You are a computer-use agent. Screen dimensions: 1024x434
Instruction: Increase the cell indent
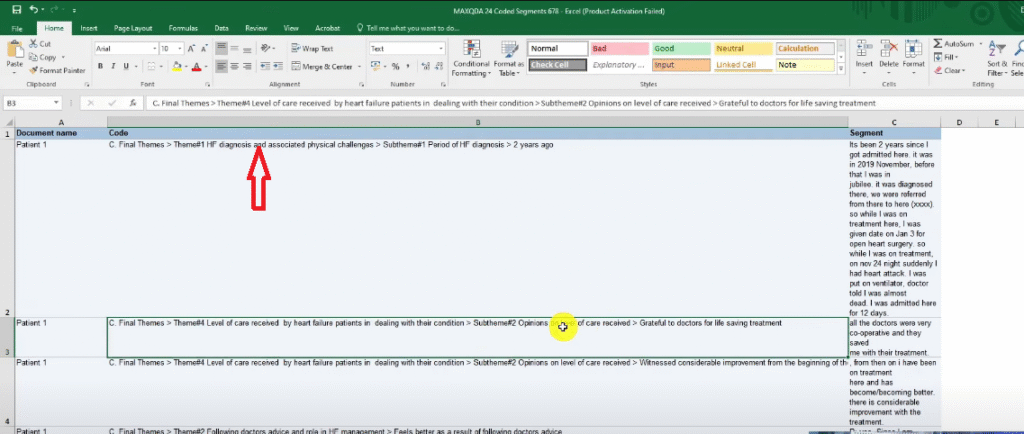pyautogui.click(x=277, y=66)
